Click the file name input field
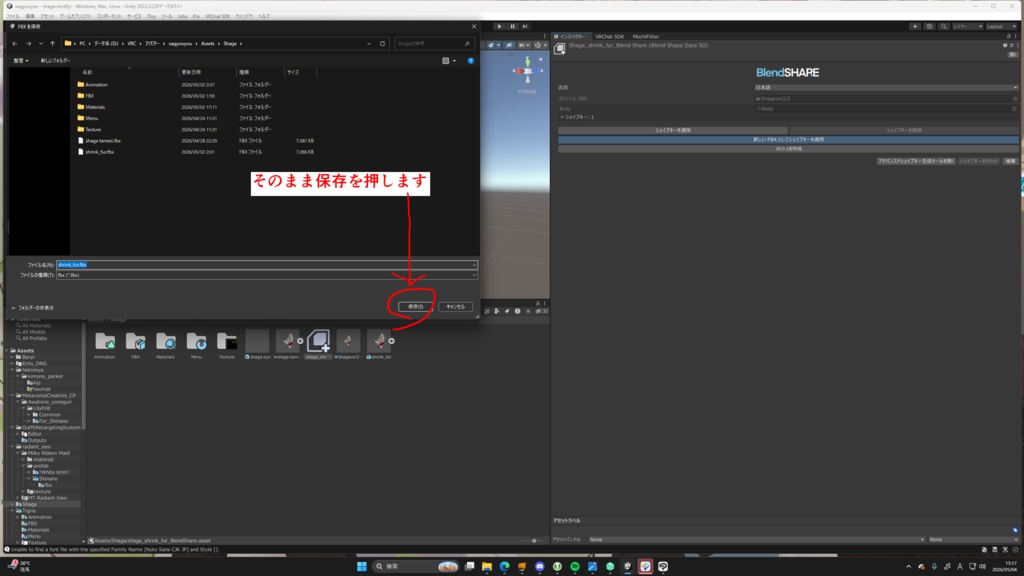Image resolution: width=1024 pixels, height=576 pixels. [x=266, y=265]
